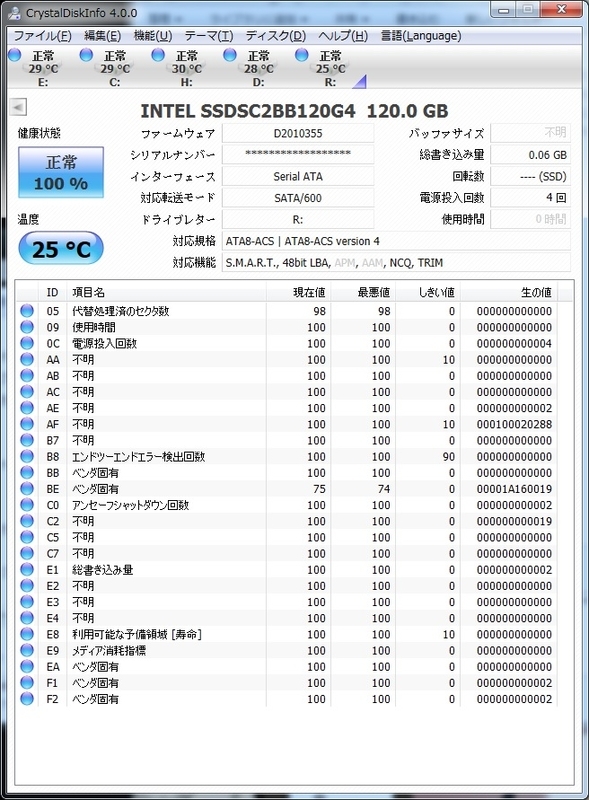Click the previous disk arrow button

pos(18,107)
